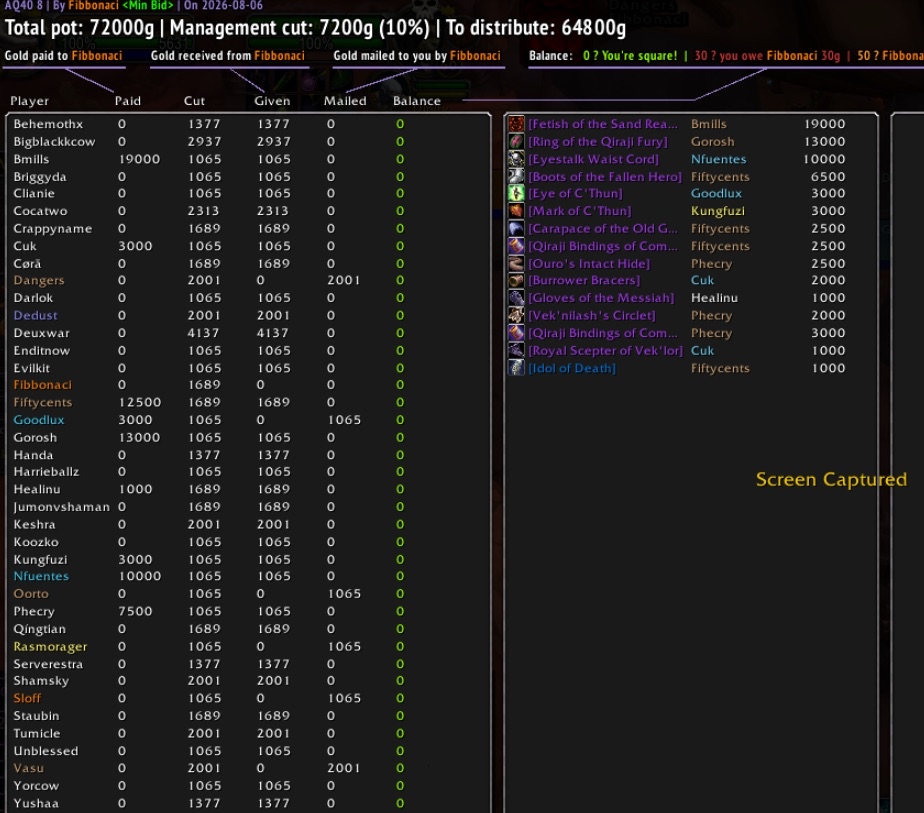Screen dimensions: 924x813
Task: Click the 'Gold paid to Fibbonaci' legend
Action: [x=64, y=56]
